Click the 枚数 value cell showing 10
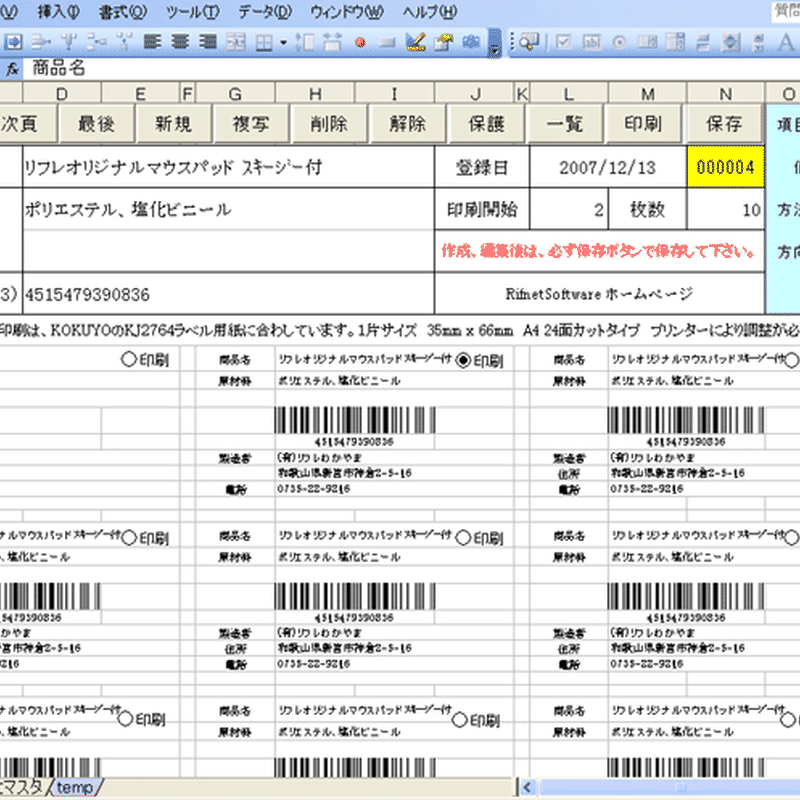The width and height of the screenshot is (800, 800). [x=725, y=209]
